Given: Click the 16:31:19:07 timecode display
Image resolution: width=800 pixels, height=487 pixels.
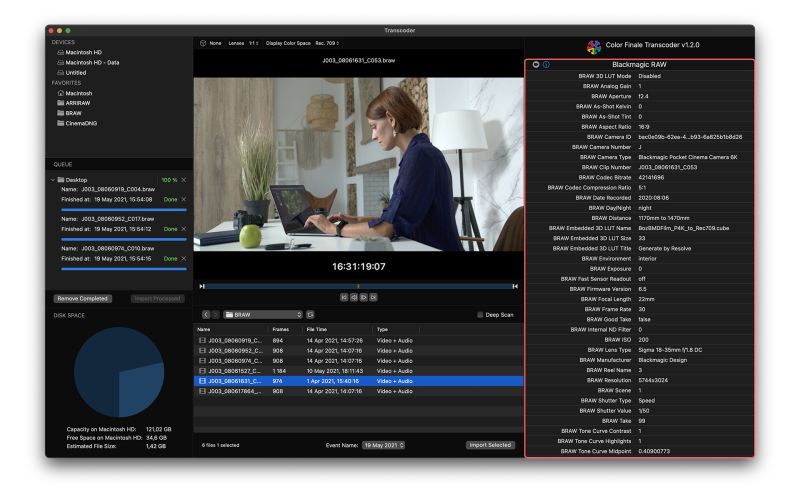Looking at the screenshot, I should point(359,266).
